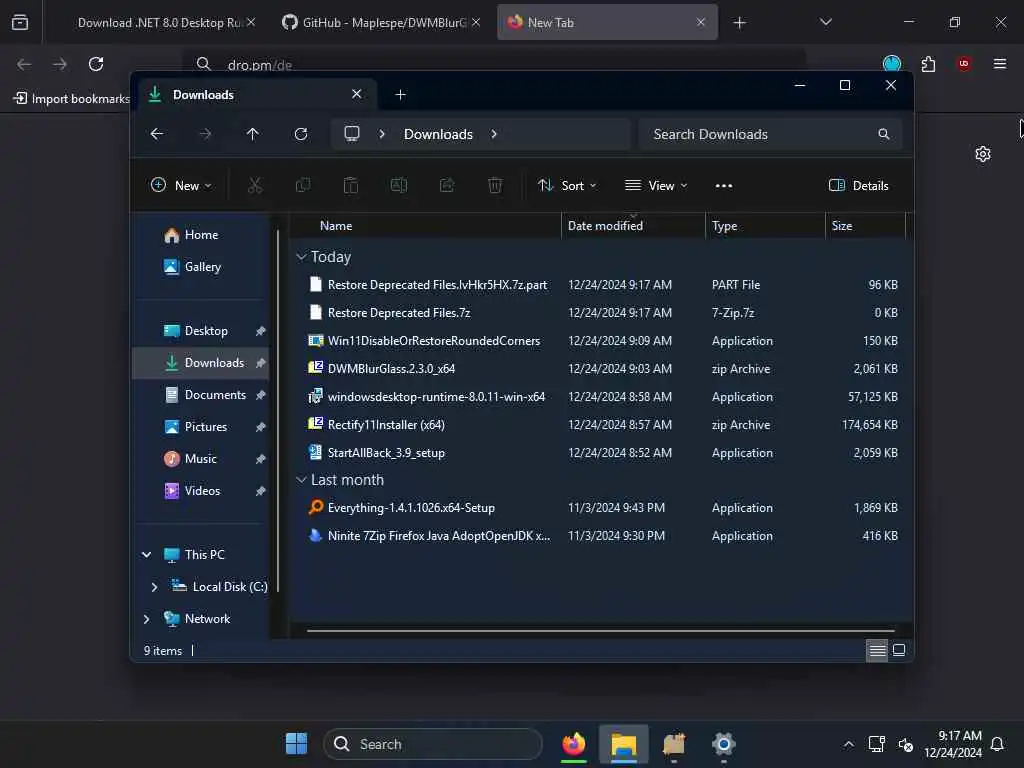Viewport: 1024px width, 768px height.
Task: Expand chevron after Downloads in address bar
Action: coord(494,134)
